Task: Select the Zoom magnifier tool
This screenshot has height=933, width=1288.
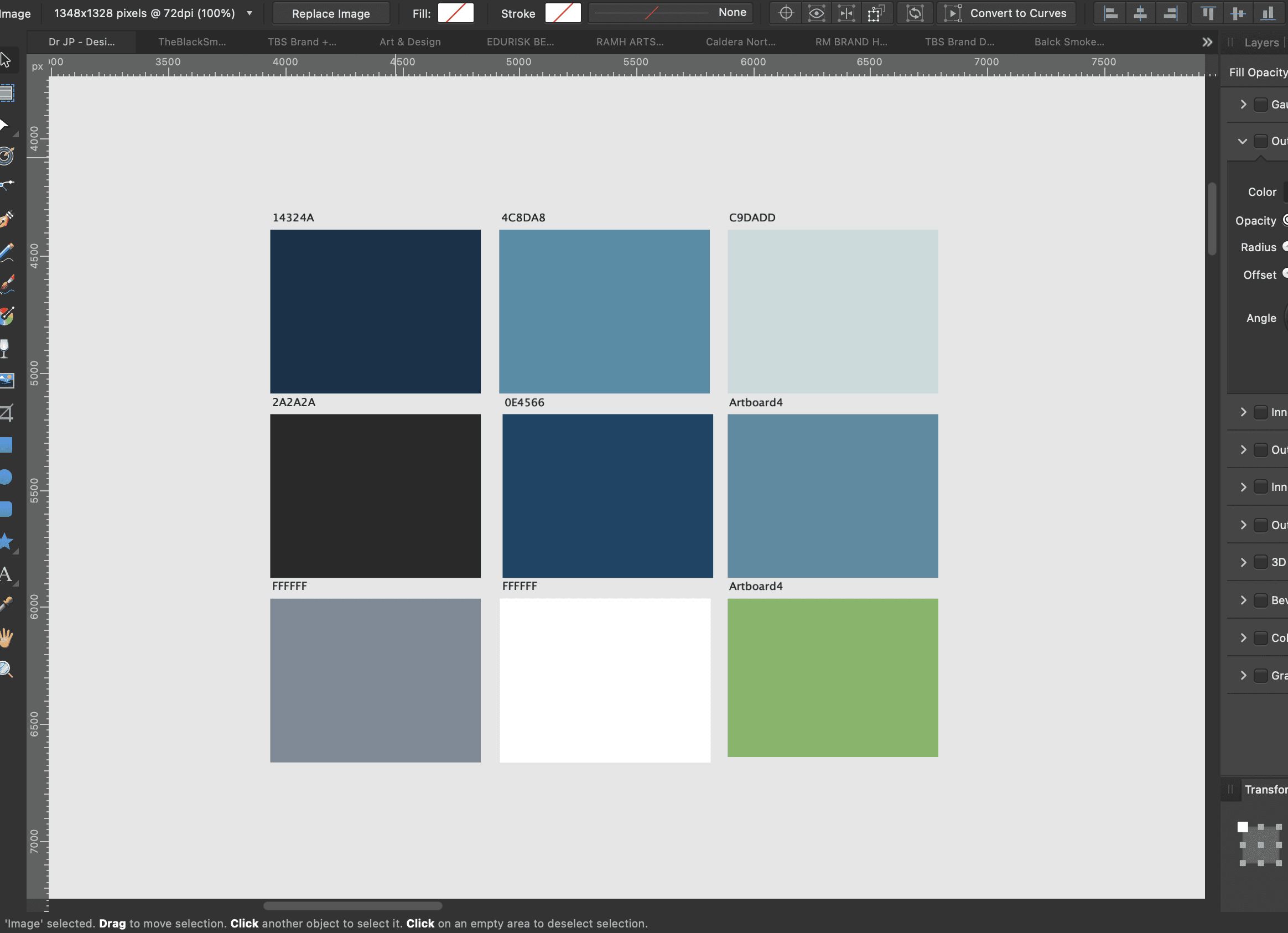Action: coord(6,670)
